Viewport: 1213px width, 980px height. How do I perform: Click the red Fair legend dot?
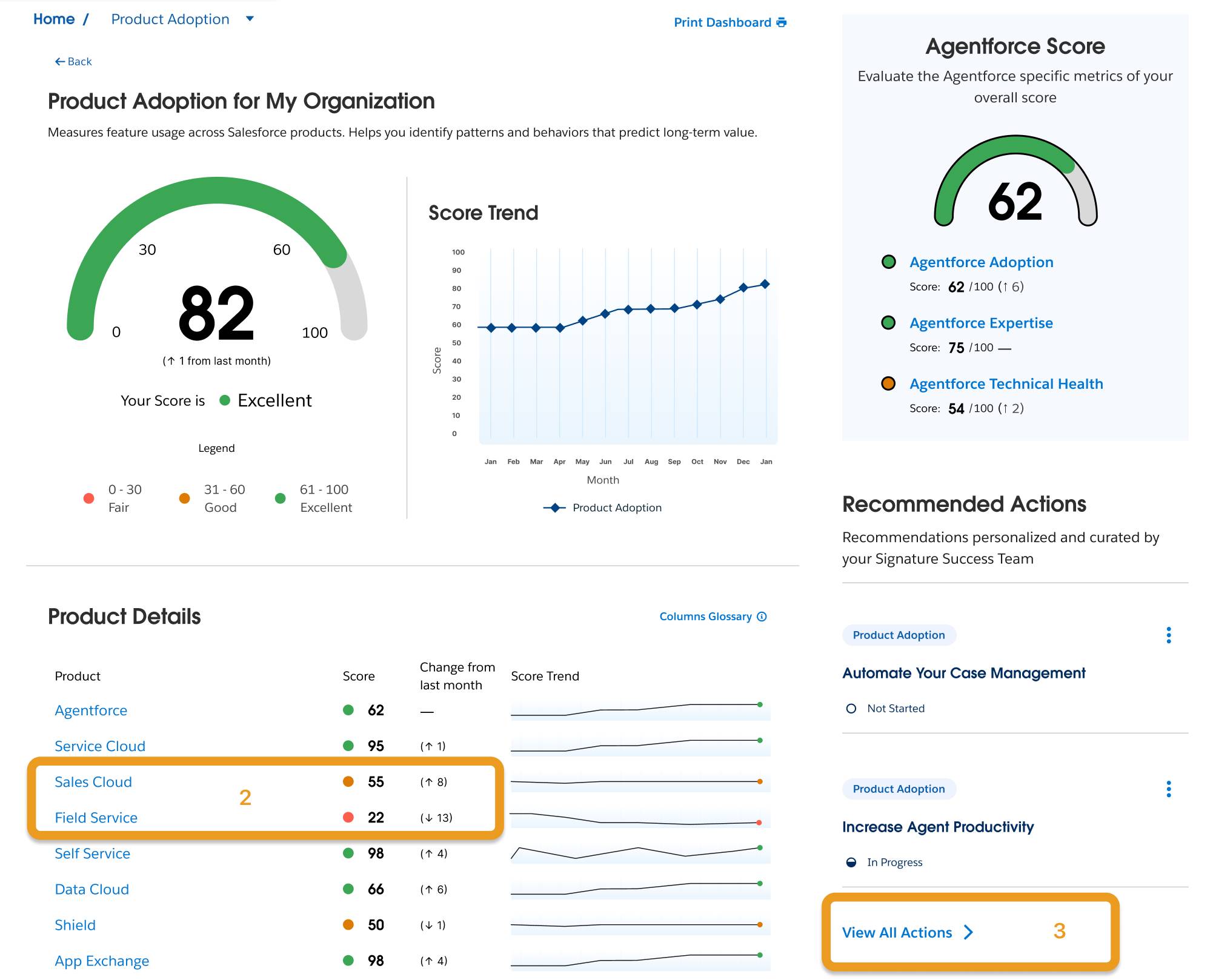[88, 498]
